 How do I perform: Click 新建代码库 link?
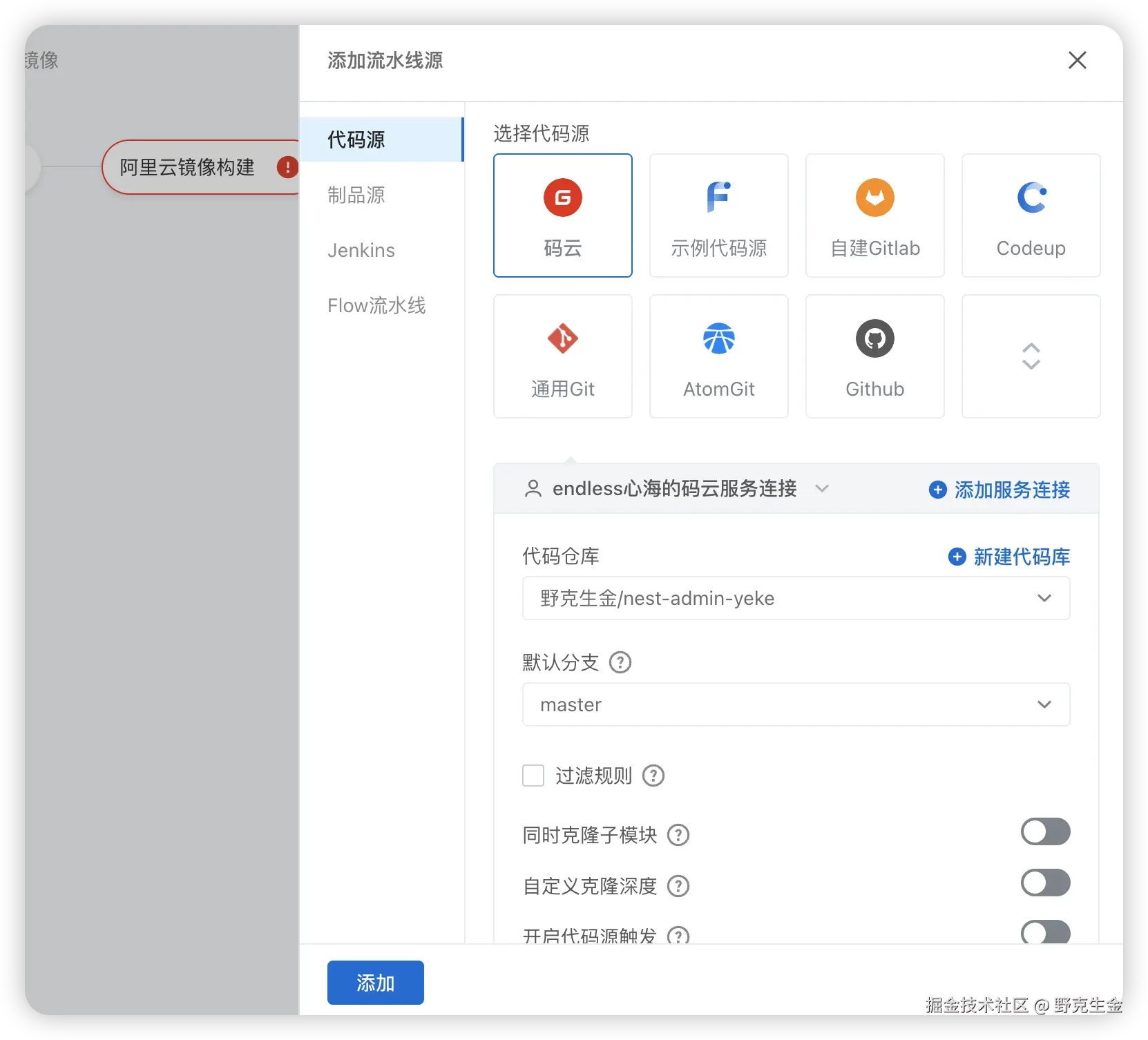pos(1009,557)
